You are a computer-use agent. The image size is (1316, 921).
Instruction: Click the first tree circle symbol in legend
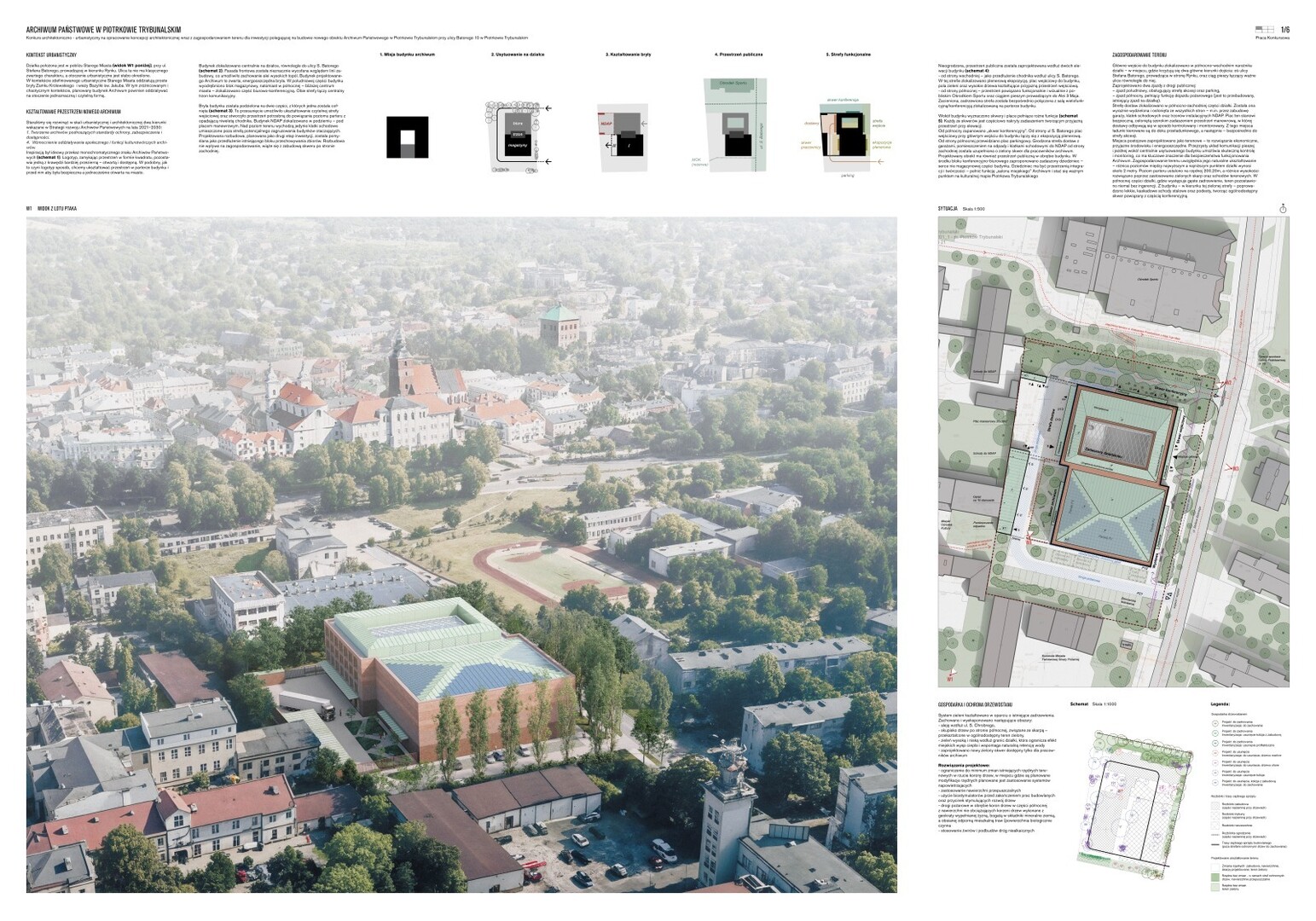[x=1215, y=721]
